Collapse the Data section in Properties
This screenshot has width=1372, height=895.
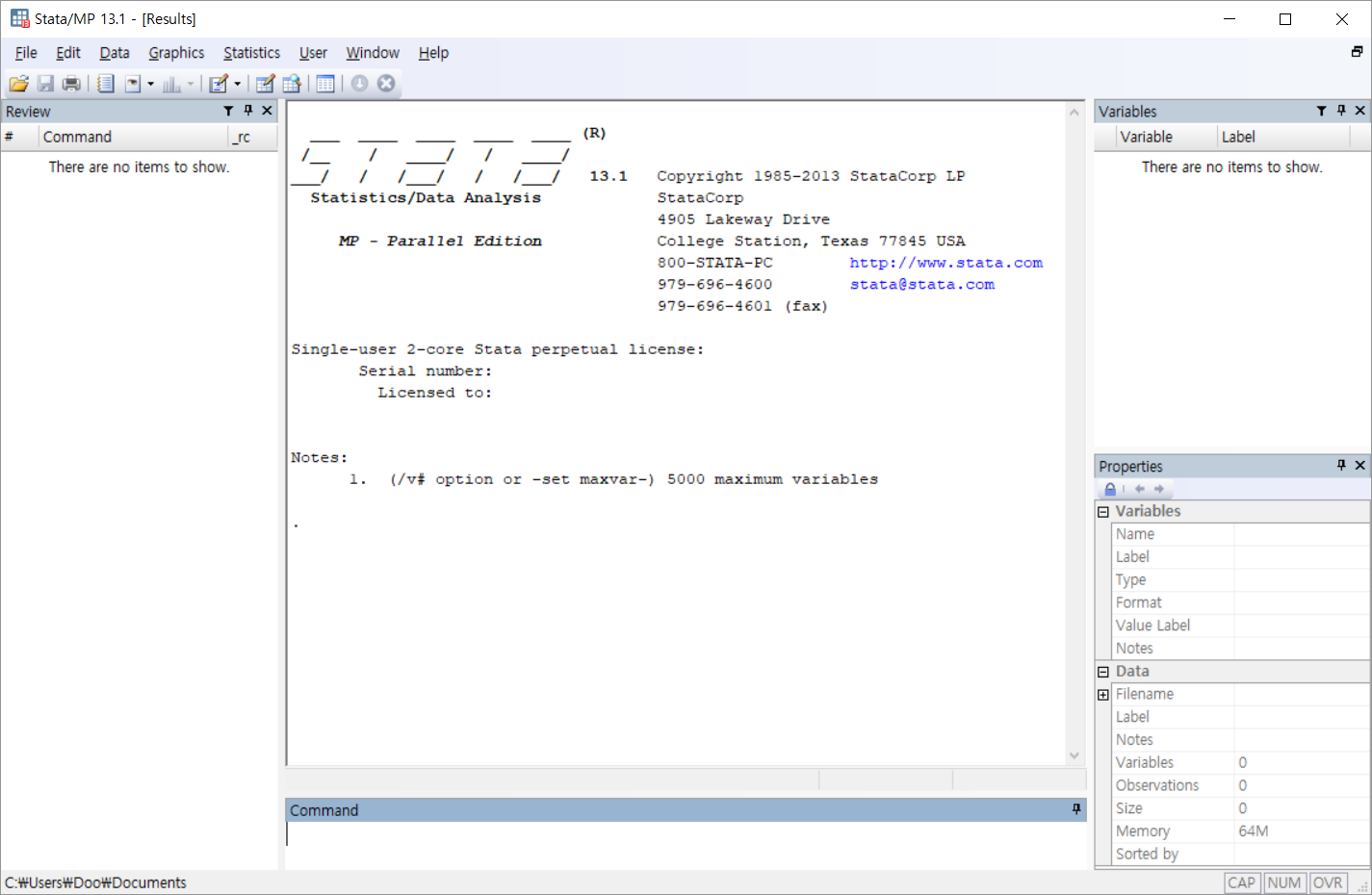pos(1103,672)
